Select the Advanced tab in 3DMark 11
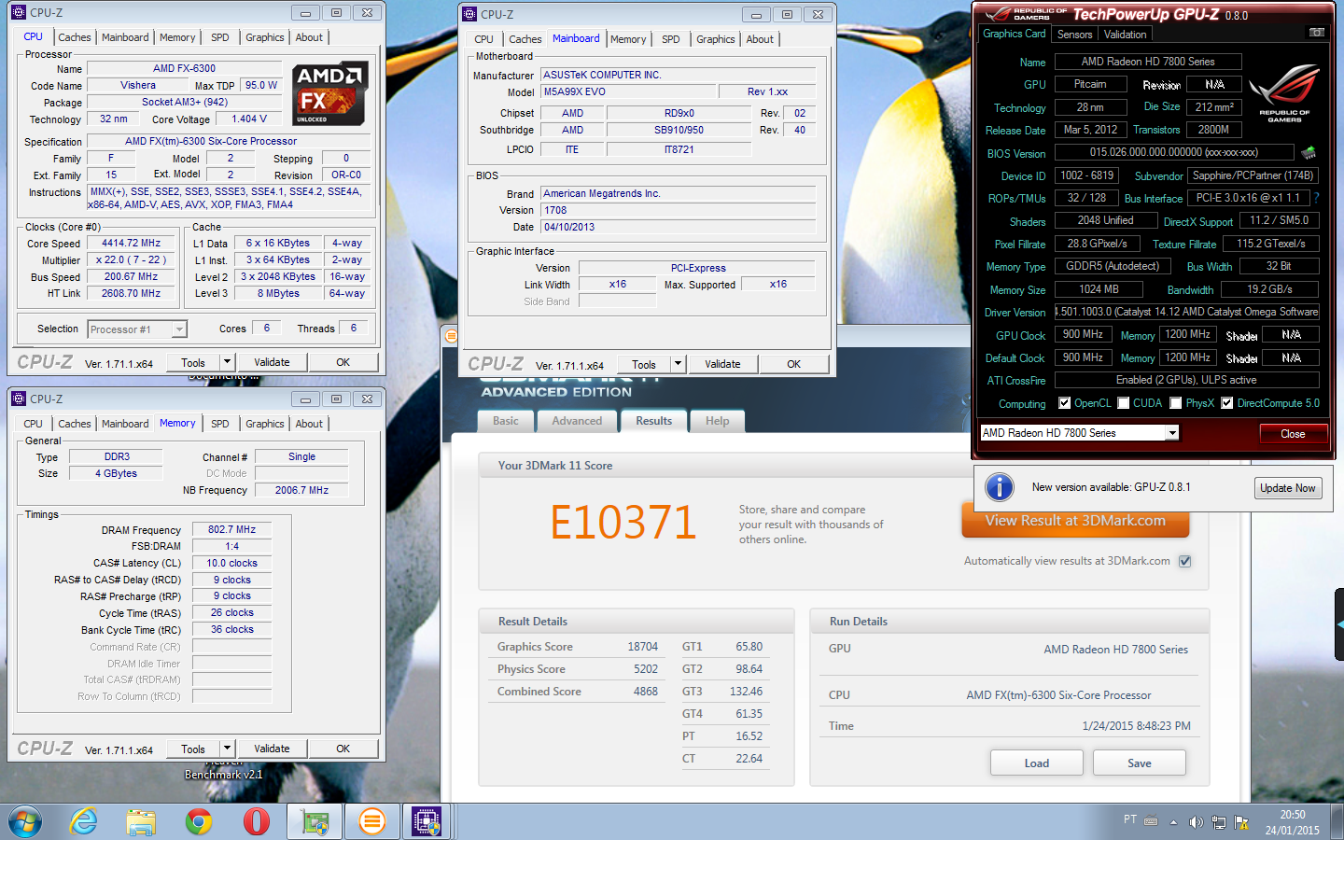 point(577,421)
